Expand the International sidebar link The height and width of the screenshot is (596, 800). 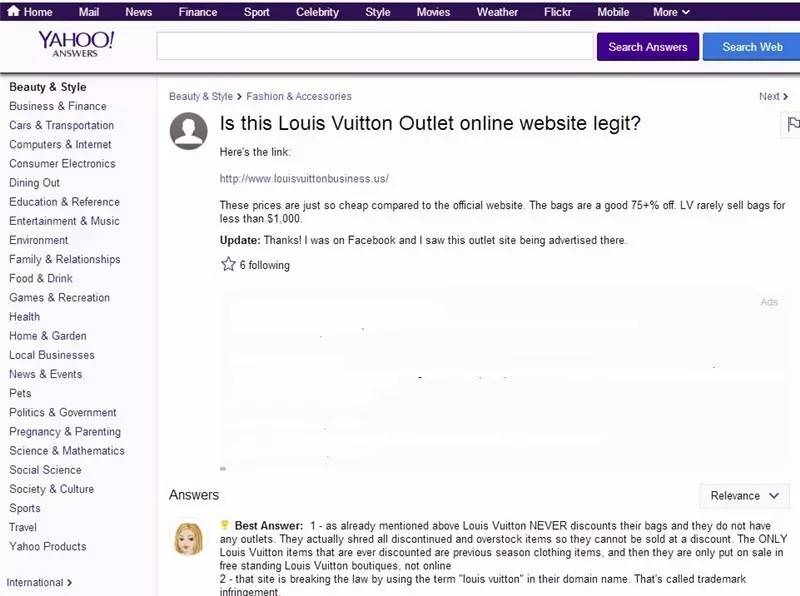(x=39, y=582)
